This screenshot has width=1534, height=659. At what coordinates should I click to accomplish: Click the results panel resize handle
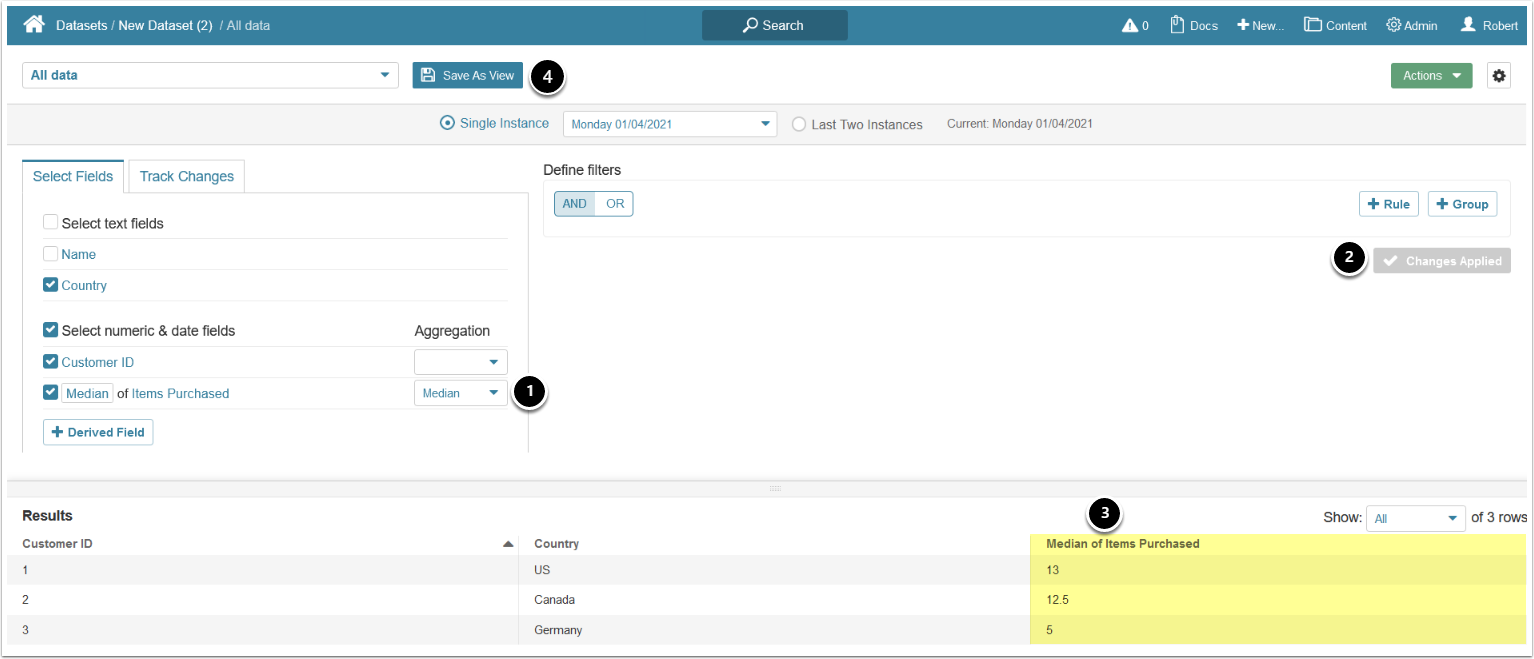point(774,489)
